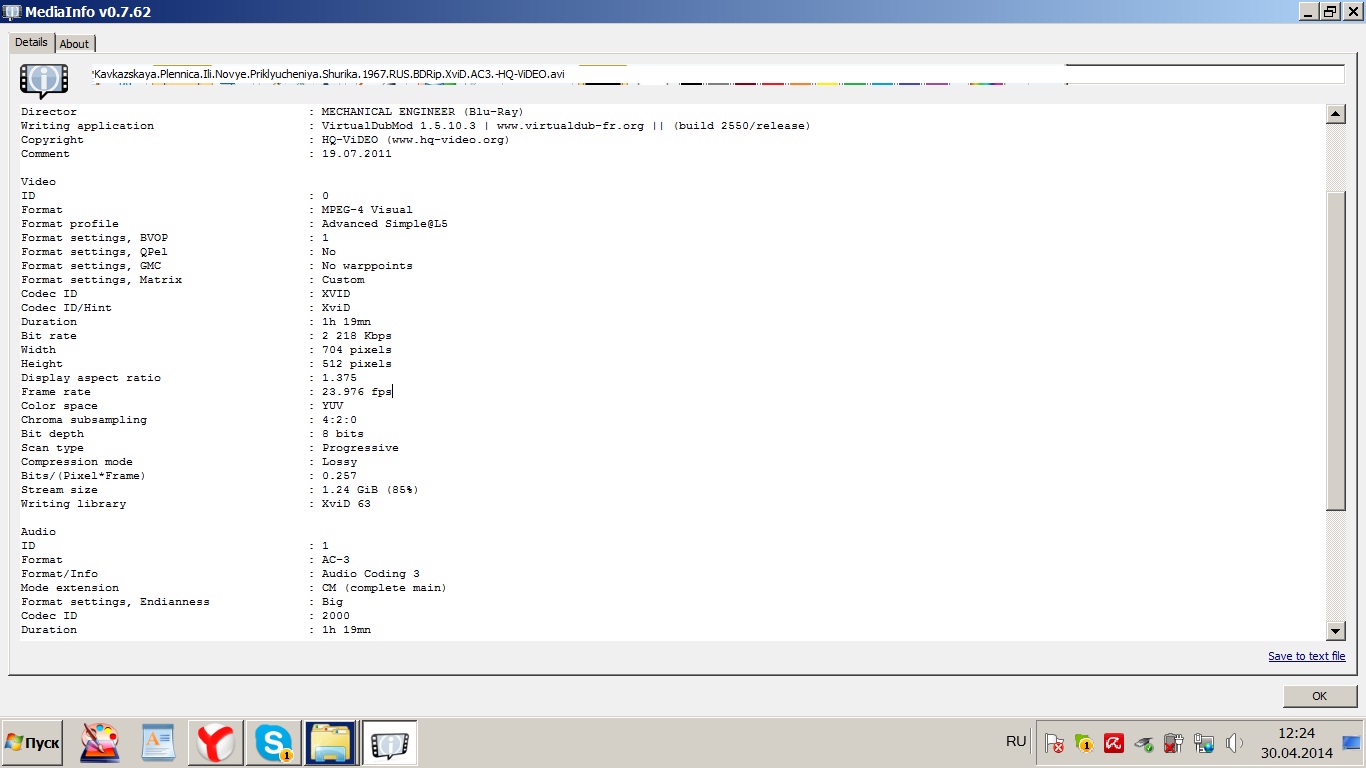
Task: Click the "Format settings, QPel" label
Action: pos(94,252)
